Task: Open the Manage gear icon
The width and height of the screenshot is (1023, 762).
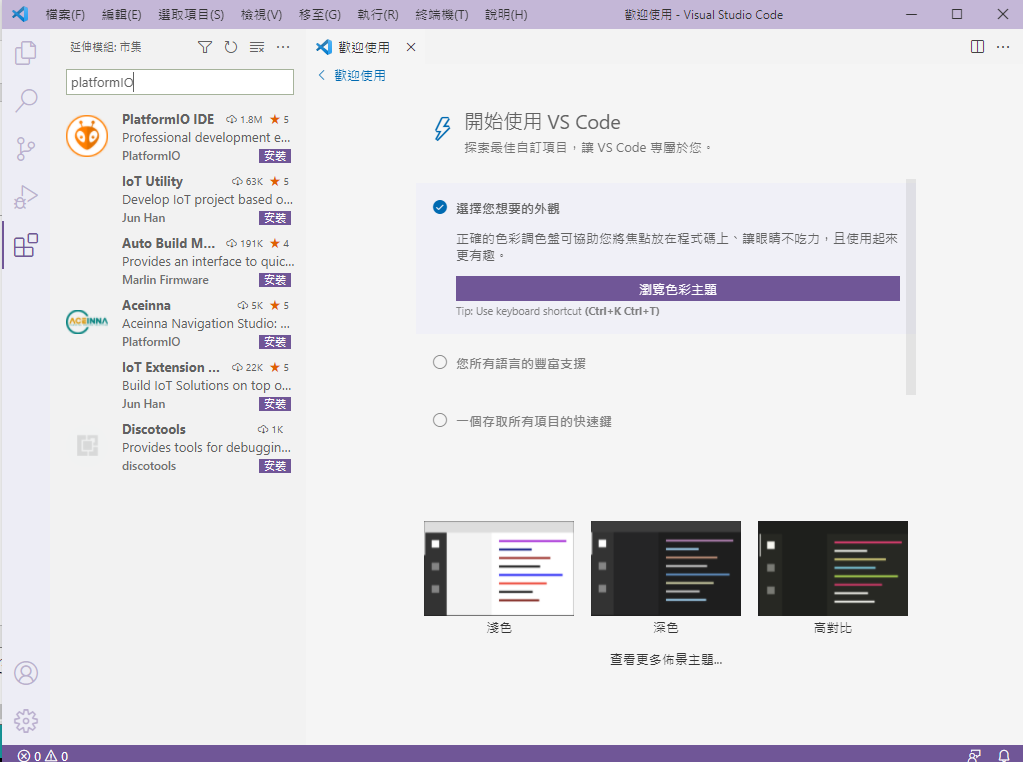Action: (26, 721)
